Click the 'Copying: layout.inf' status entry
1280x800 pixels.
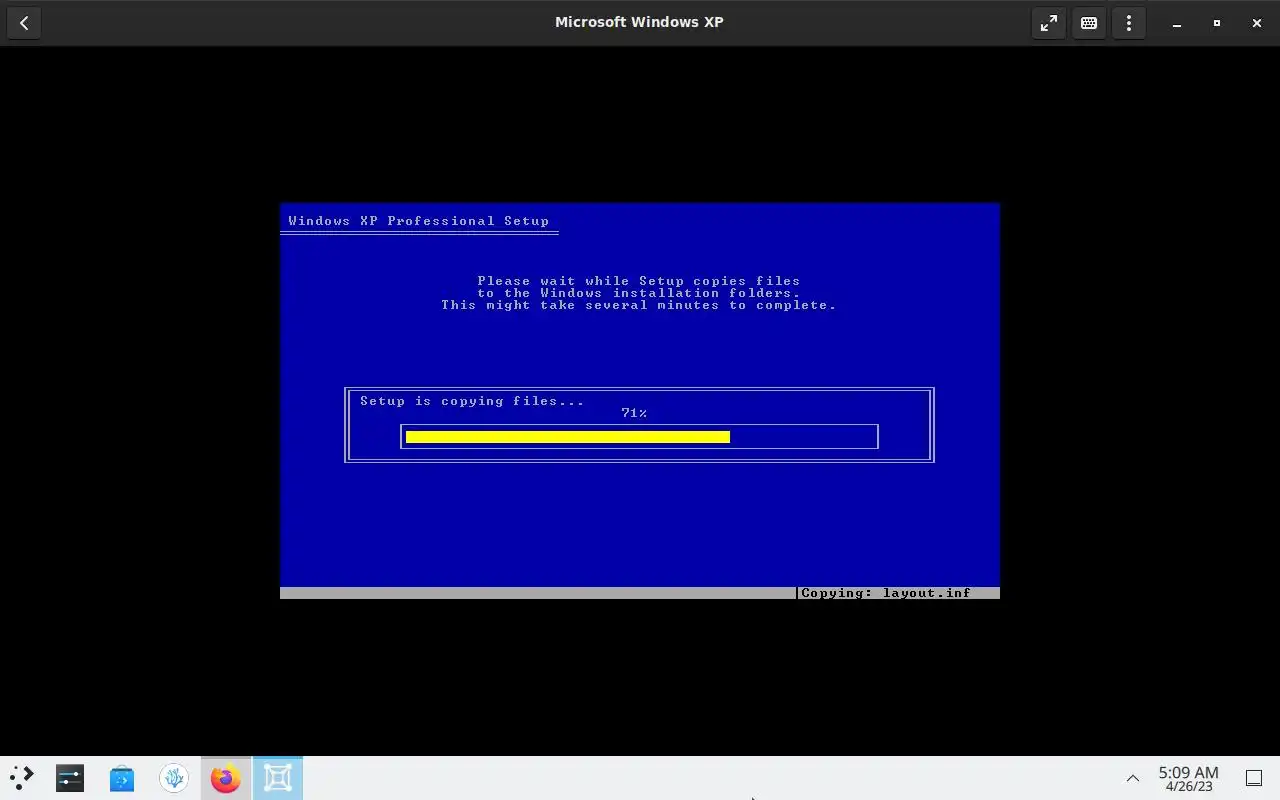coord(886,593)
